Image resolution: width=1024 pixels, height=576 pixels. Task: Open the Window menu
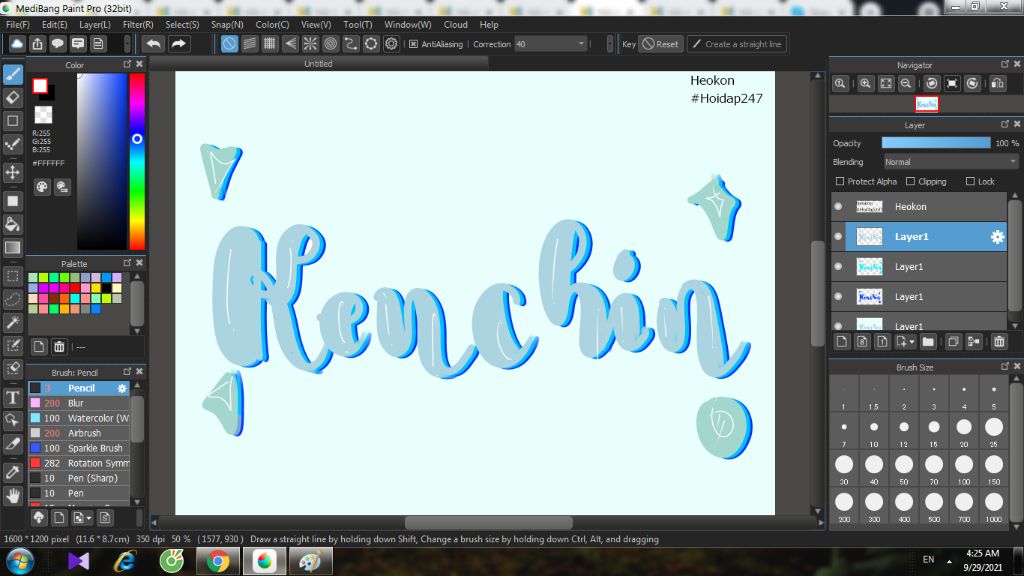(408, 25)
